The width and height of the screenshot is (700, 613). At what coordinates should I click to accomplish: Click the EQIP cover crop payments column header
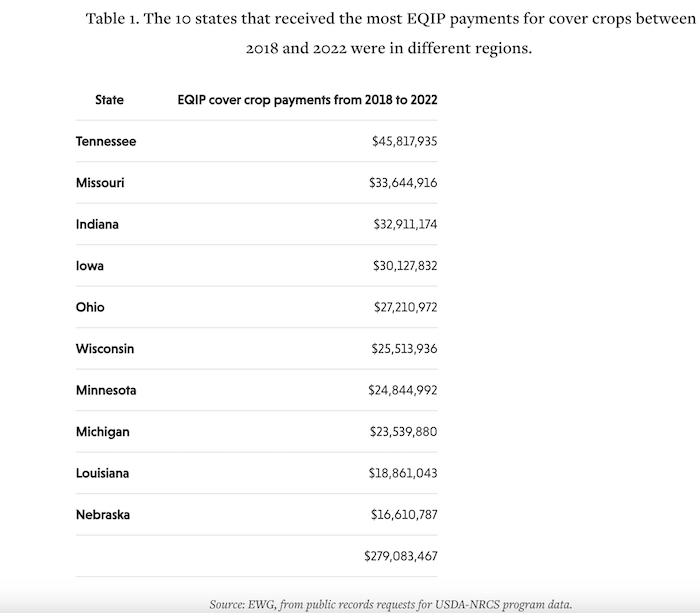307,100
